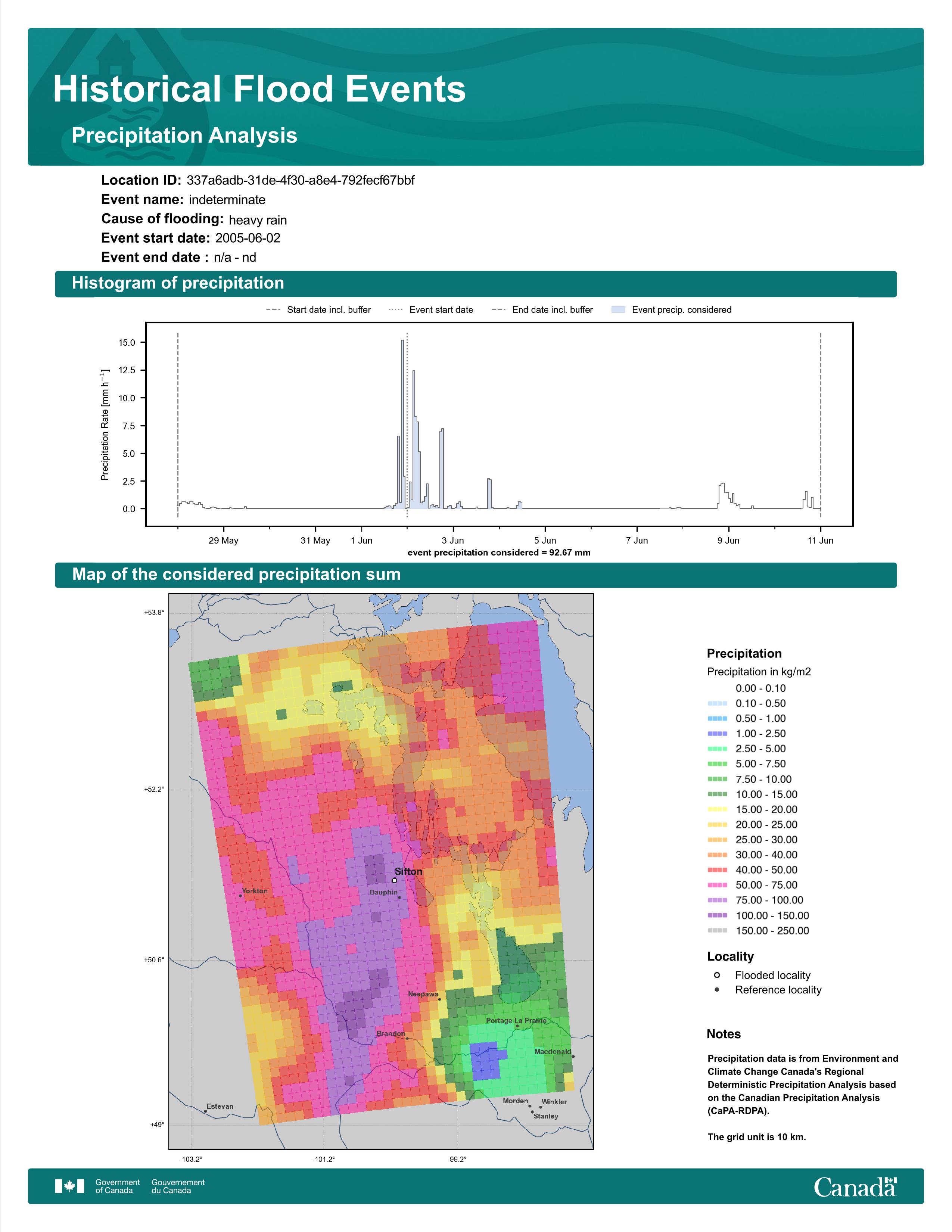Click event end date value 'n/a - nd'

point(235,257)
